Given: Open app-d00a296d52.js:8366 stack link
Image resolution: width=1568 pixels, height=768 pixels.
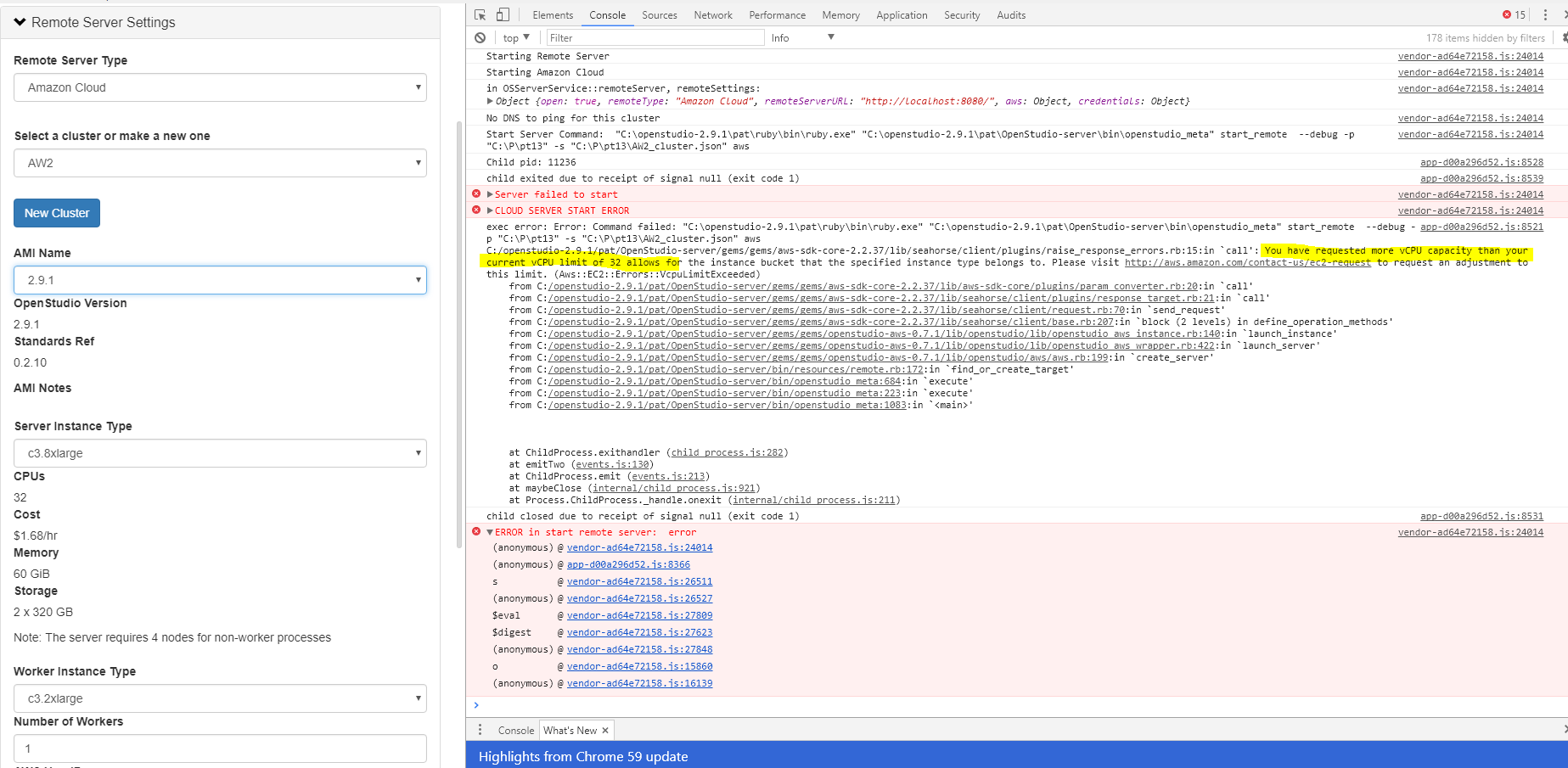Looking at the screenshot, I should pos(628,564).
